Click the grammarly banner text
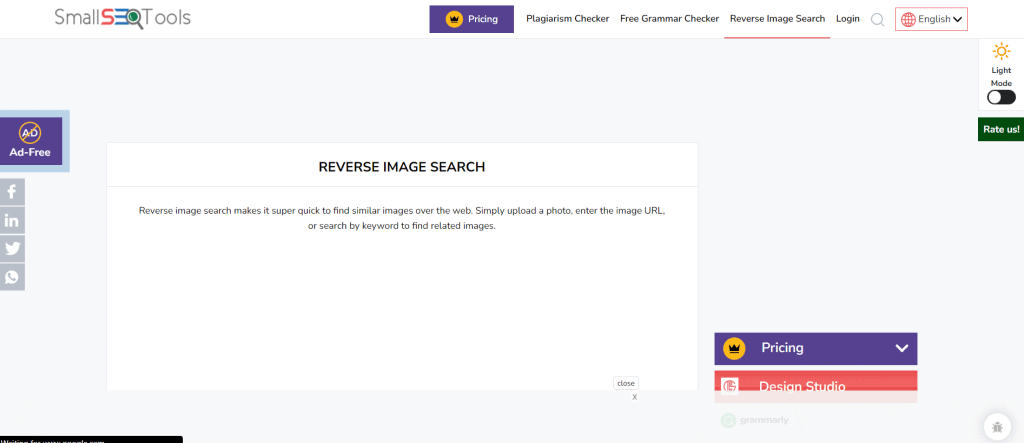This screenshot has width=1024, height=443. 764,420
